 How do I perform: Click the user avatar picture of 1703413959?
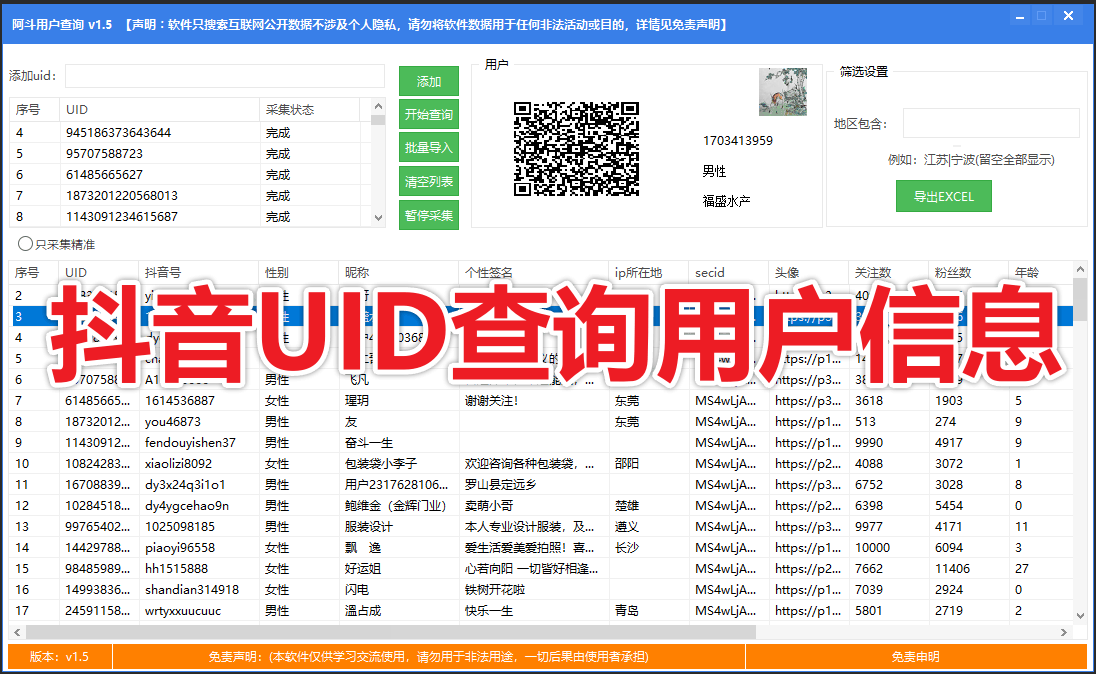pos(783,90)
